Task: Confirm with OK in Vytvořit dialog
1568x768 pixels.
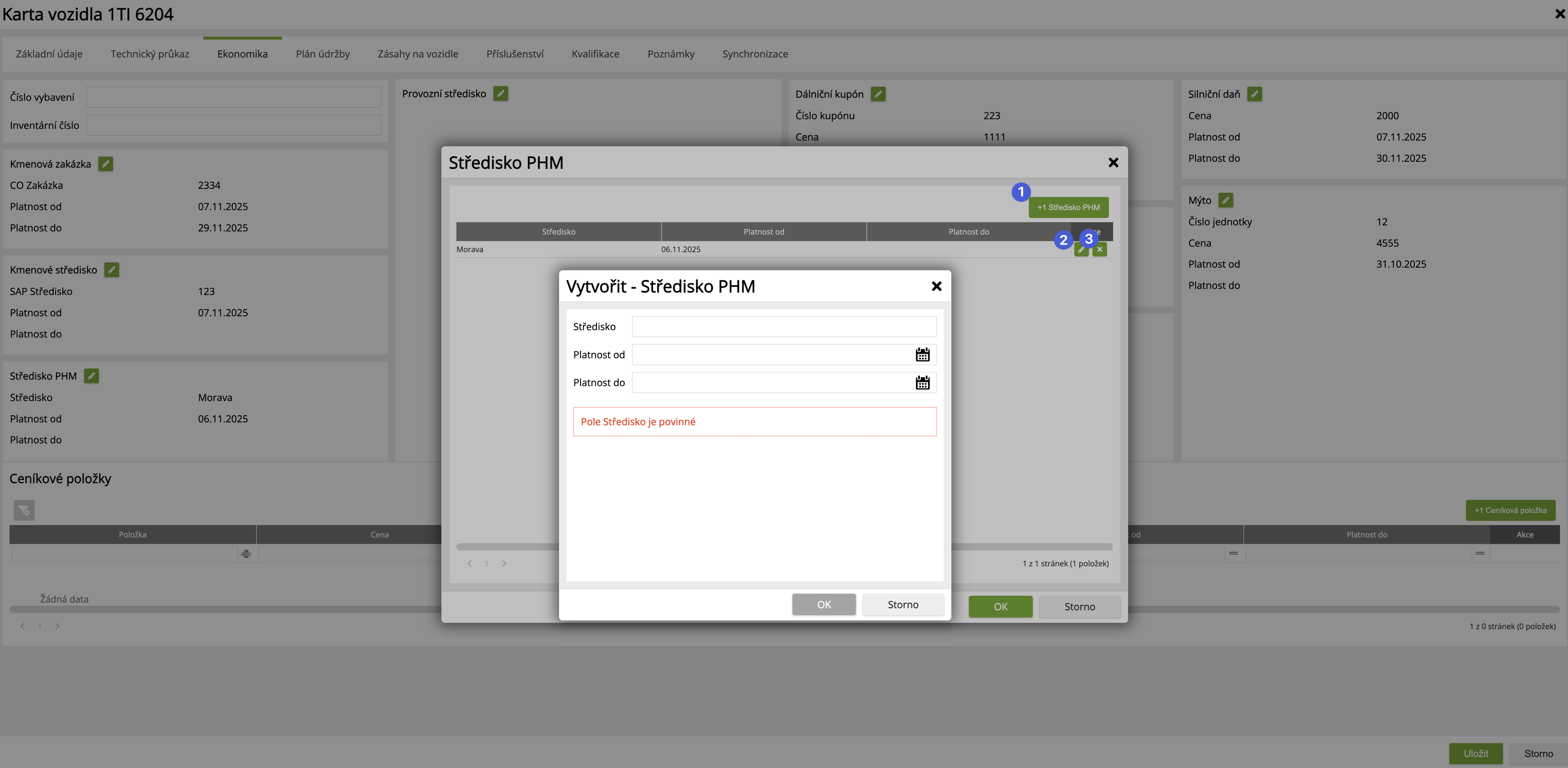Action: [824, 604]
